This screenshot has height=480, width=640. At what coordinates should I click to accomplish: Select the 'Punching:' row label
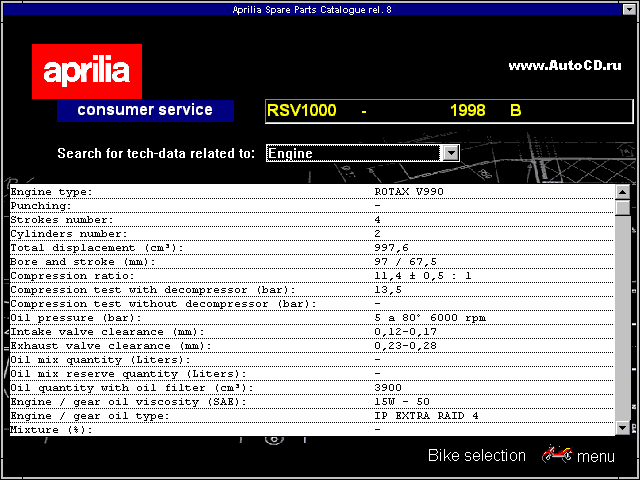[41, 206]
